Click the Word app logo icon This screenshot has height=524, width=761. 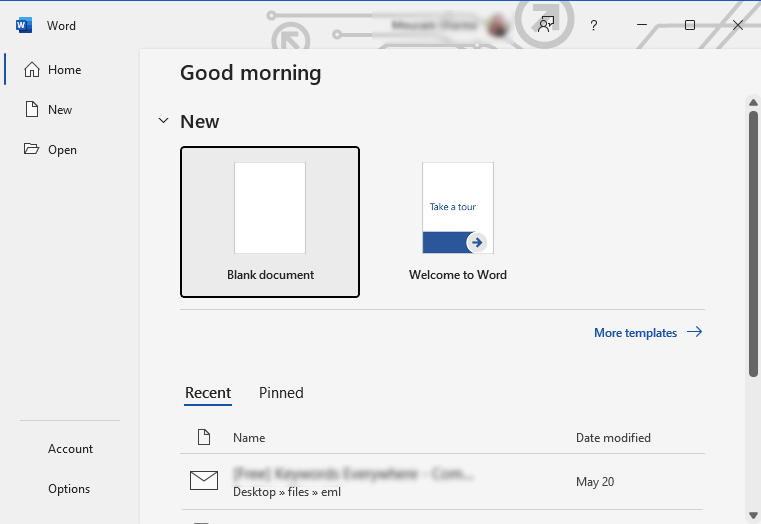[x=24, y=25]
